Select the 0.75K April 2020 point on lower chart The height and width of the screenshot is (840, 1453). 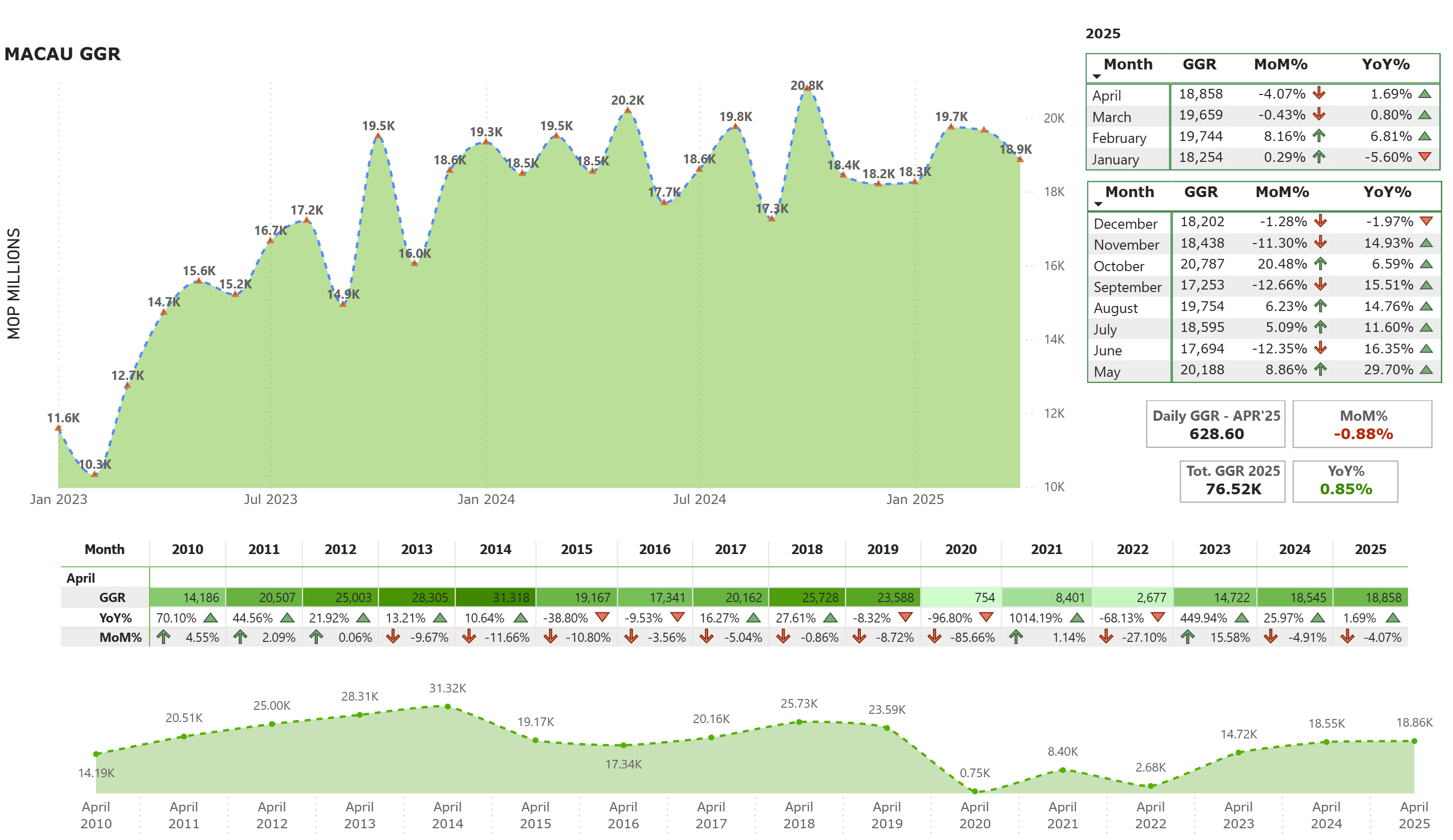pyautogui.click(x=974, y=791)
